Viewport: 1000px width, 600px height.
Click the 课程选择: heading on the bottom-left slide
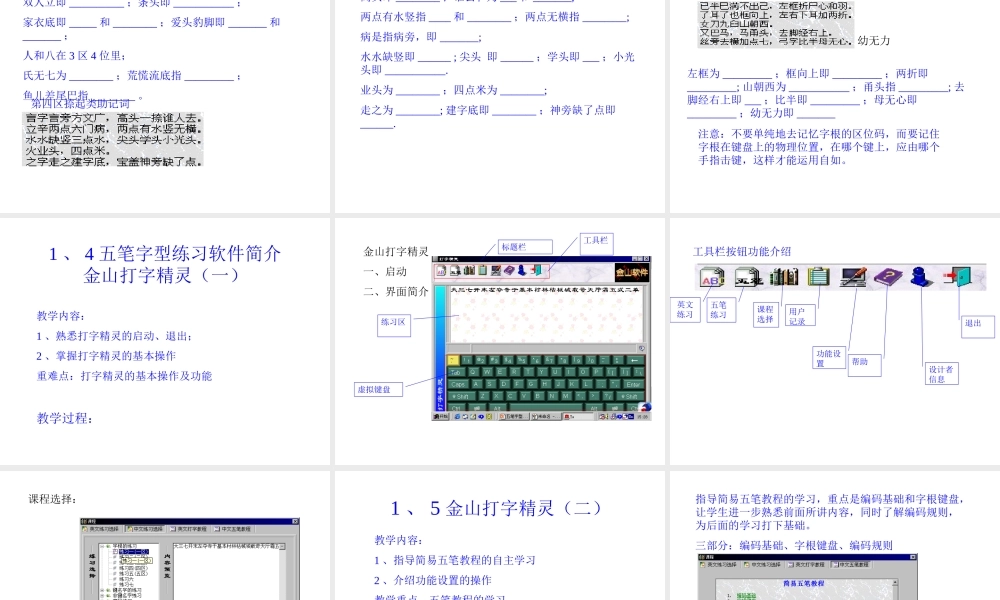point(52,499)
